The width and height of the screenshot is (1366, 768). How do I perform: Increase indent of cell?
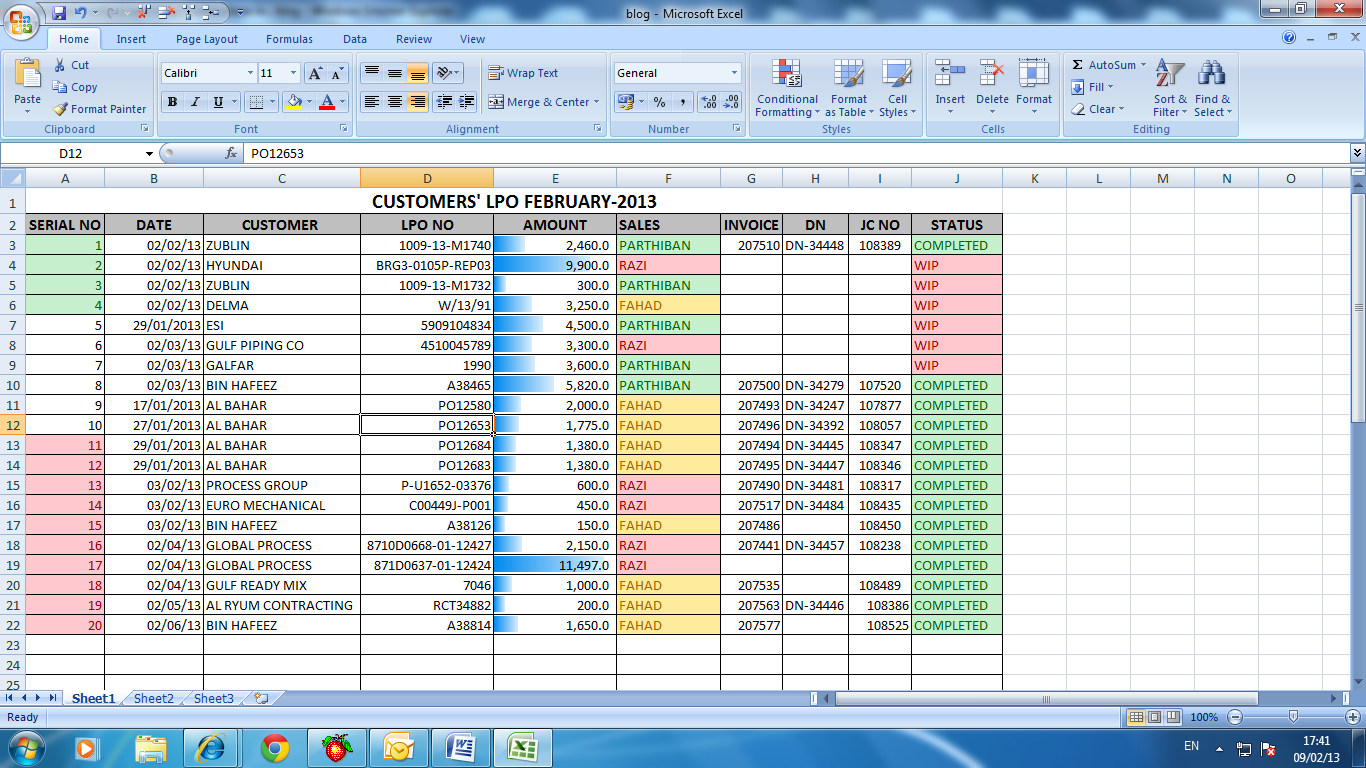[467, 102]
